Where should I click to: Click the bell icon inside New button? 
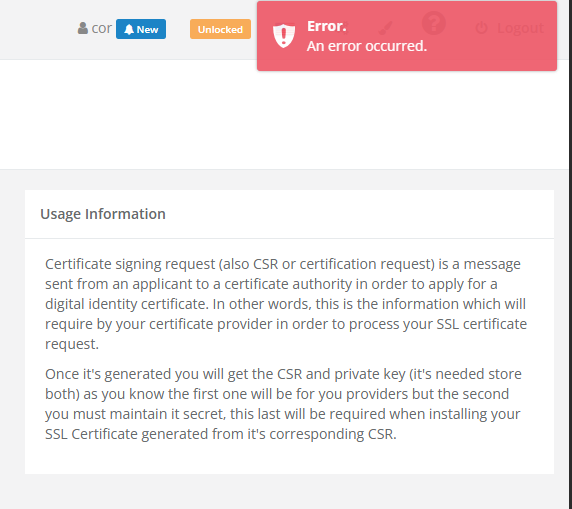(x=129, y=30)
